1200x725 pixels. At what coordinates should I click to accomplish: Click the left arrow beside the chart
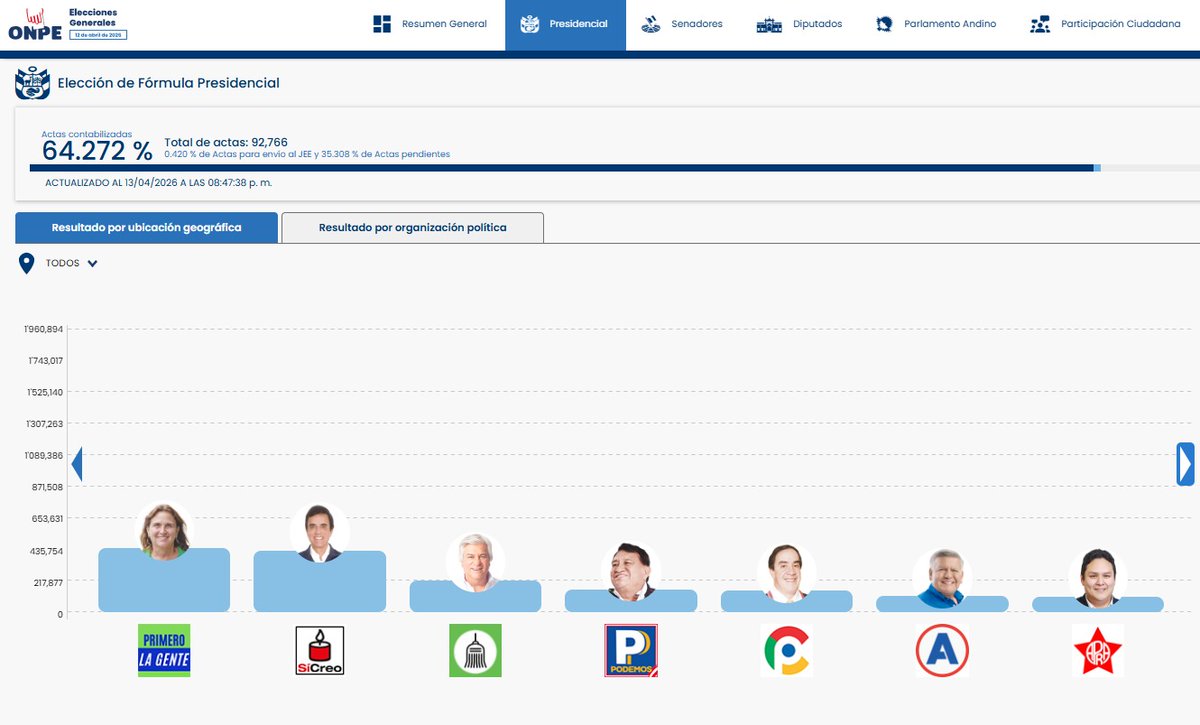[x=78, y=464]
